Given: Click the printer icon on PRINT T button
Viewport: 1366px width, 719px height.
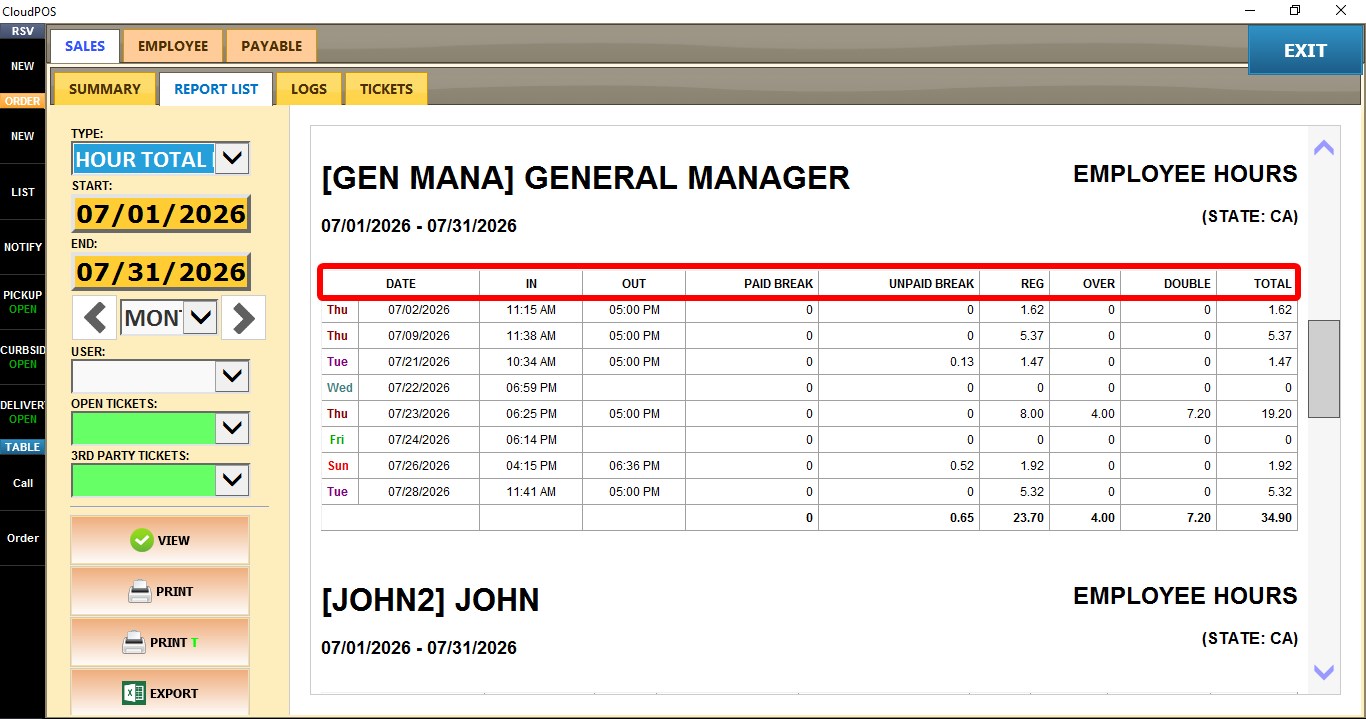Looking at the screenshot, I should 134,642.
